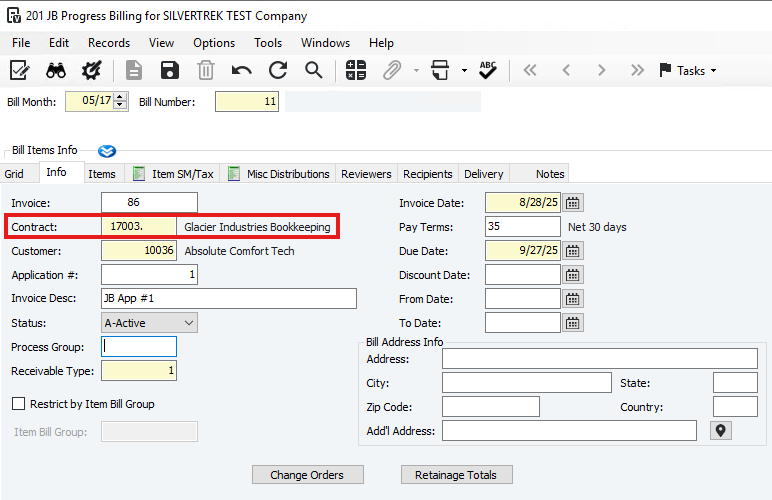Click the gear with pencil settings icon
Viewport: 772px width, 500px height.
pos(92,70)
